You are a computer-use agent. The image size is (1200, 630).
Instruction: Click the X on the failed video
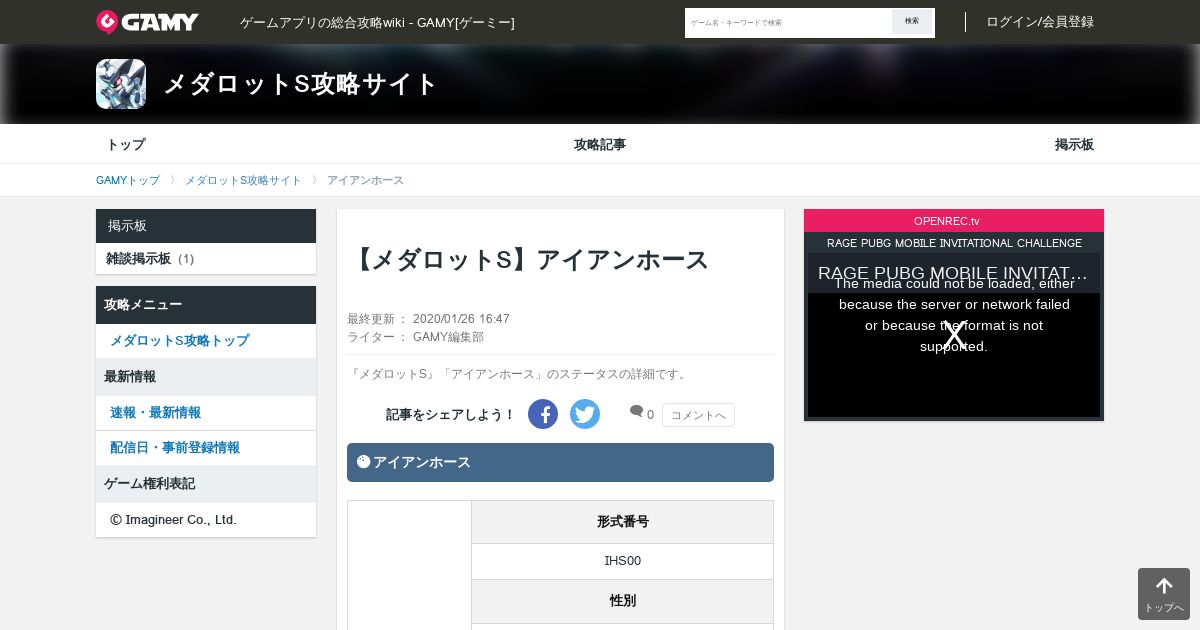tap(954, 336)
